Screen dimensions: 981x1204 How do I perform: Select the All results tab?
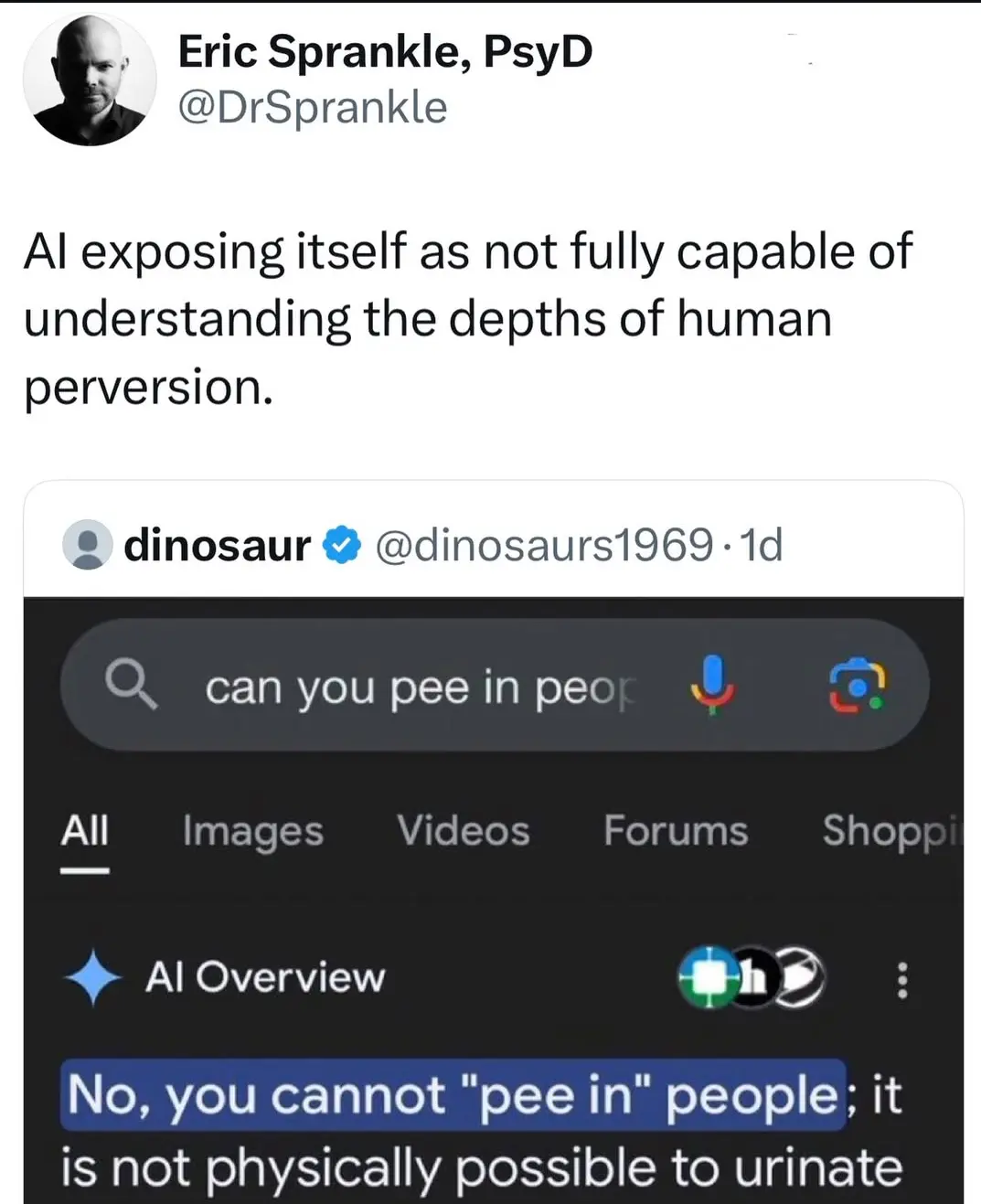85,831
